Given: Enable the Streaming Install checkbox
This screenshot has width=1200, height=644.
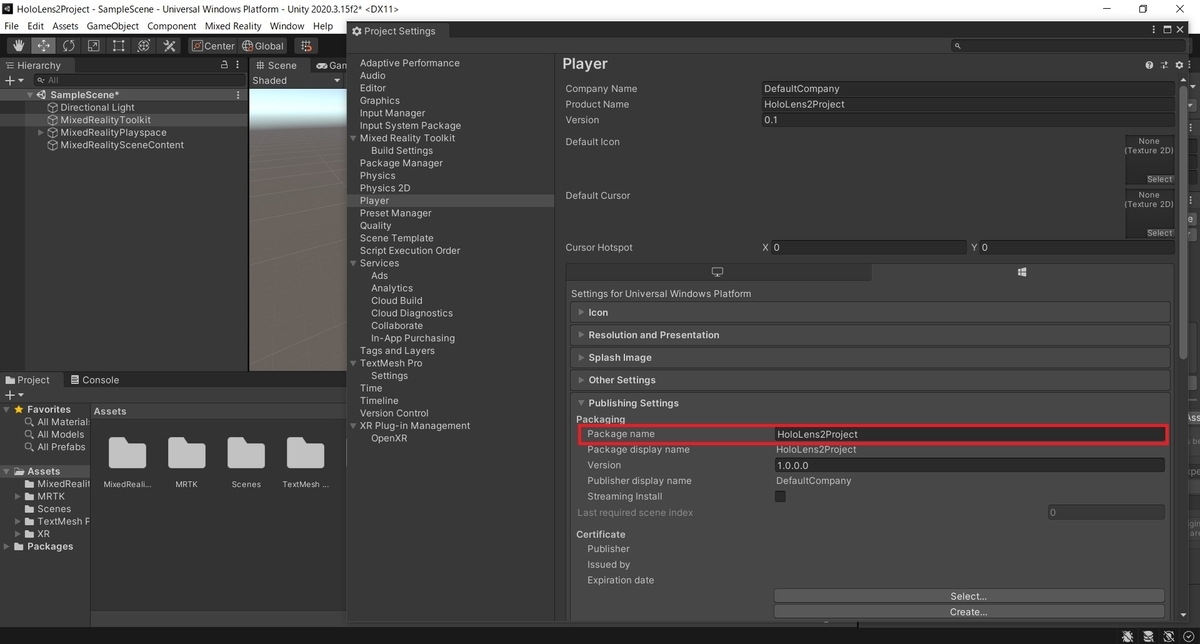Looking at the screenshot, I should (781, 496).
